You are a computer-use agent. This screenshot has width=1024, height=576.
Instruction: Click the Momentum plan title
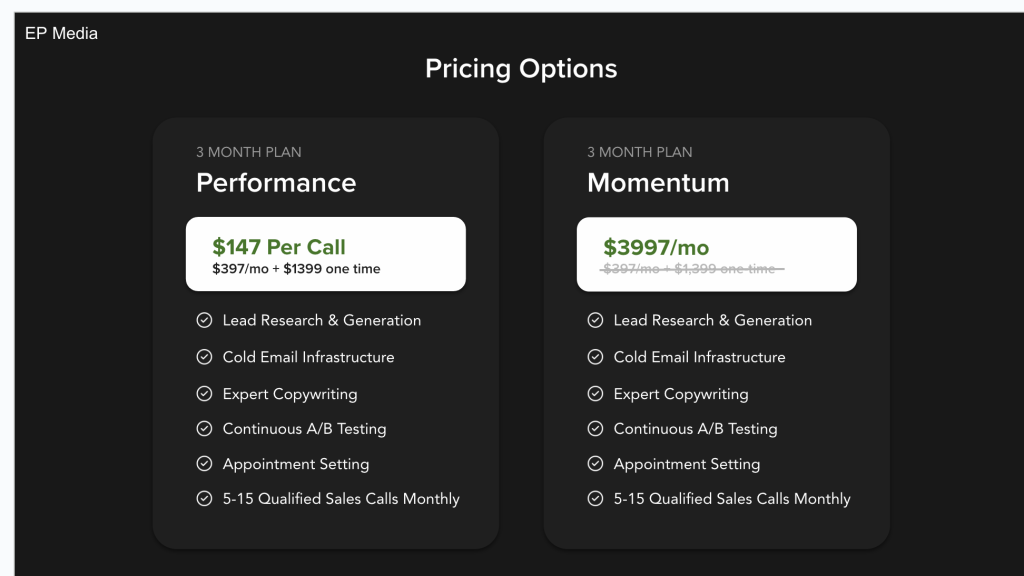(658, 183)
